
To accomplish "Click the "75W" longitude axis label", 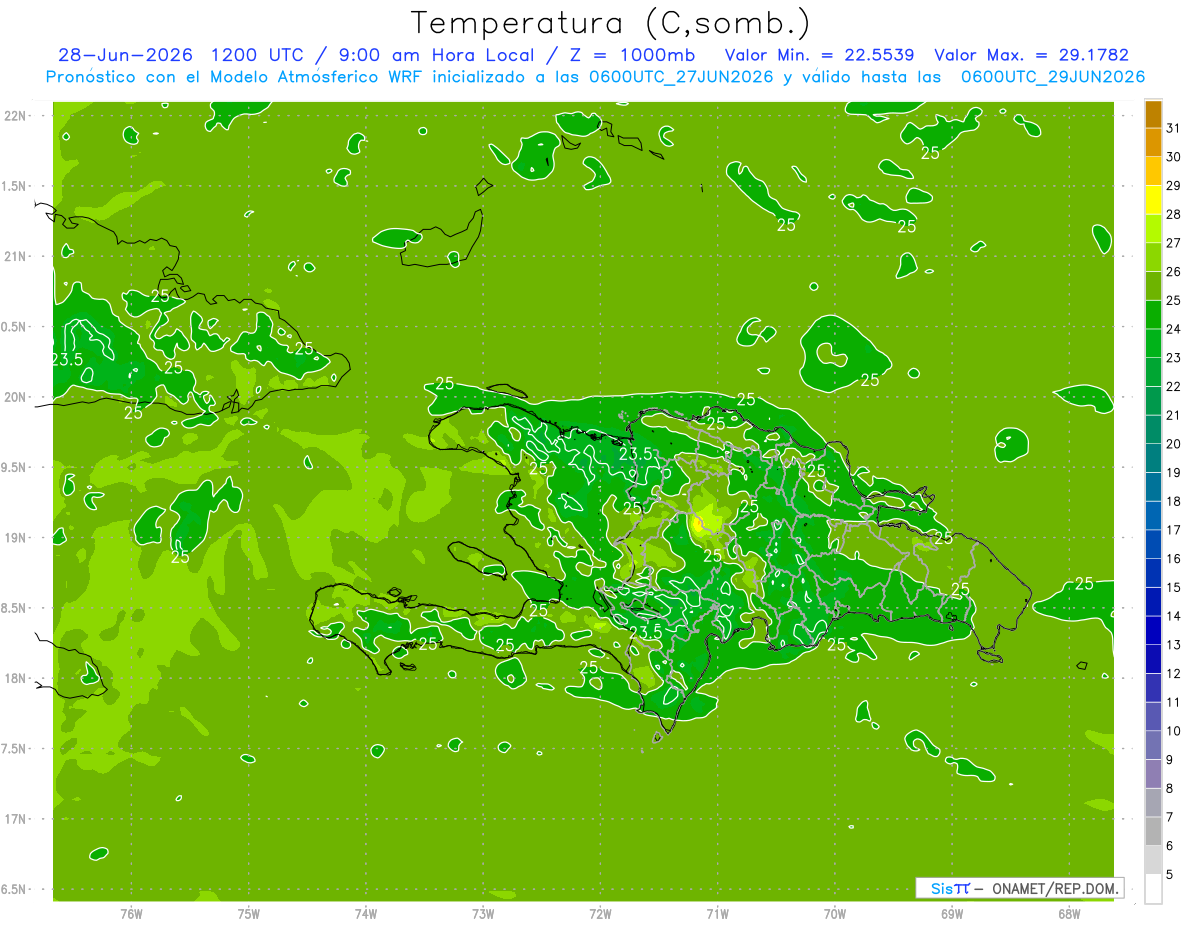I will tap(249, 914).
